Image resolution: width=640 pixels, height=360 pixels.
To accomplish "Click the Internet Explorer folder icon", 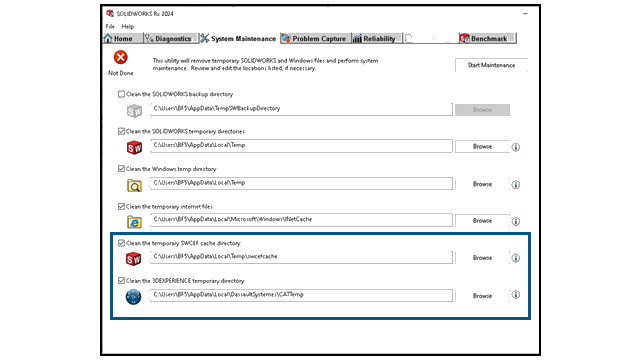I will pos(134,222).
